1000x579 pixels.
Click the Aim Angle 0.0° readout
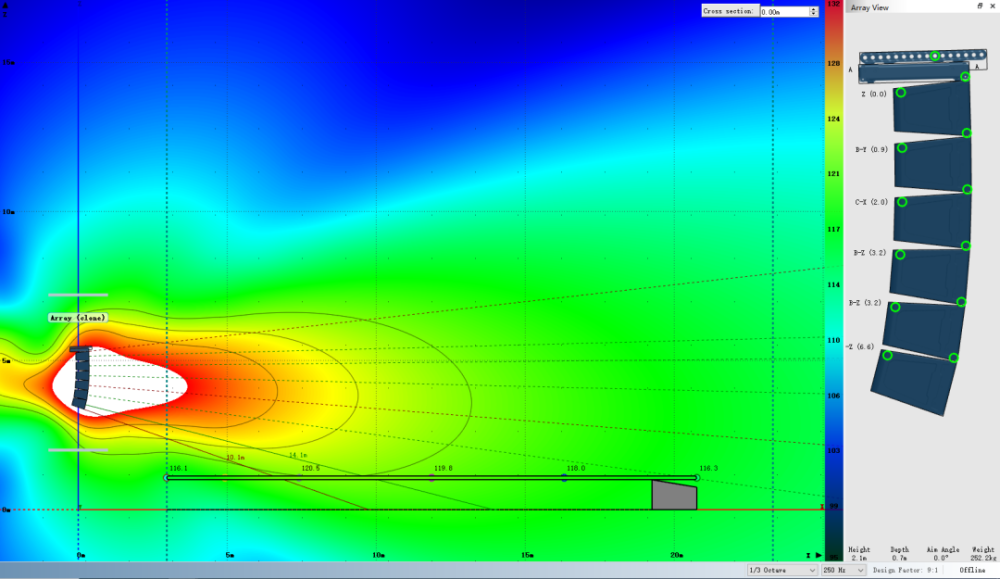pyautogui.click(x=943, y=553)
